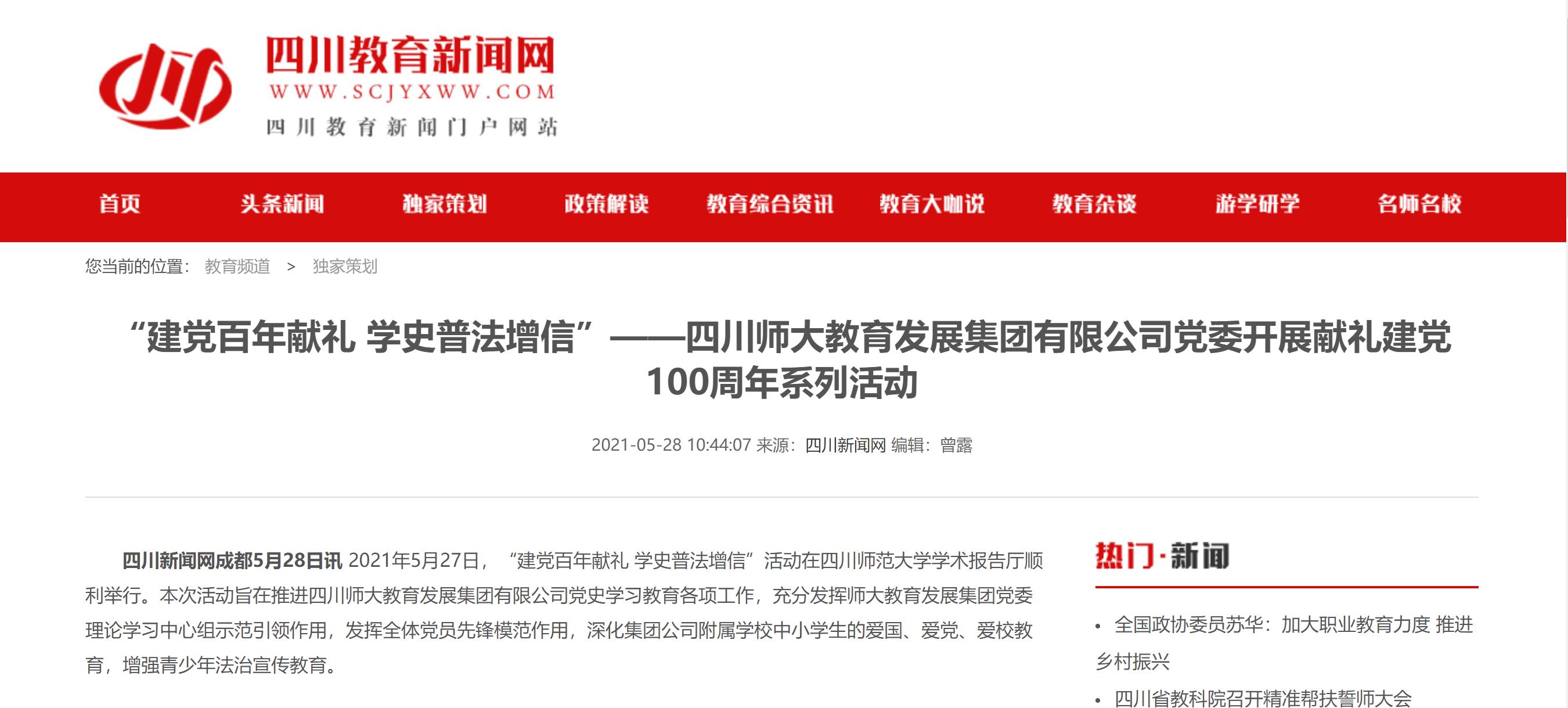1568x708 pixels.
Task: Open the 名师名校 navigation item
Action: (1419, 204)
